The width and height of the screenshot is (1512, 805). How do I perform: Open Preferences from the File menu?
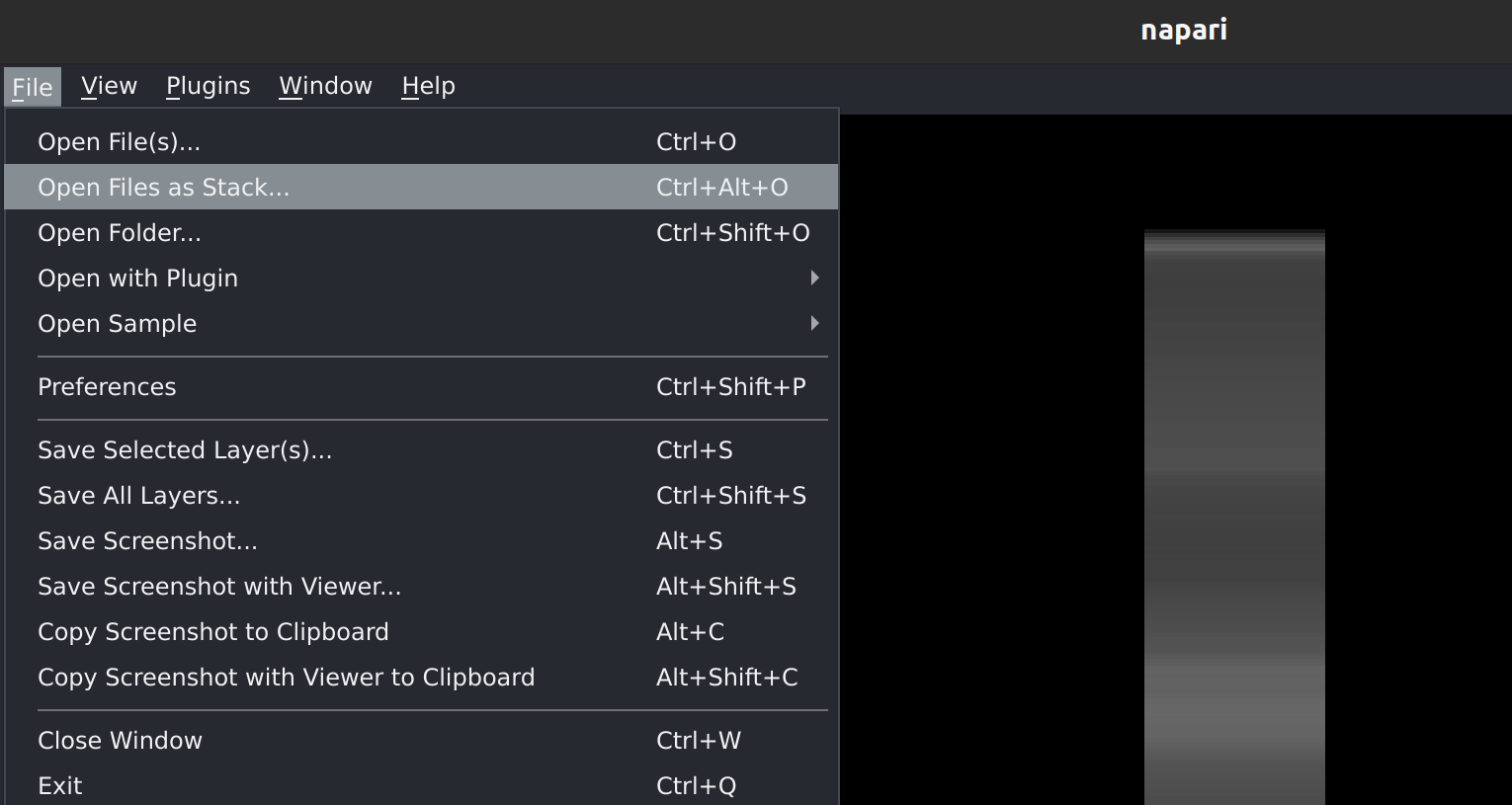point(421,387)
